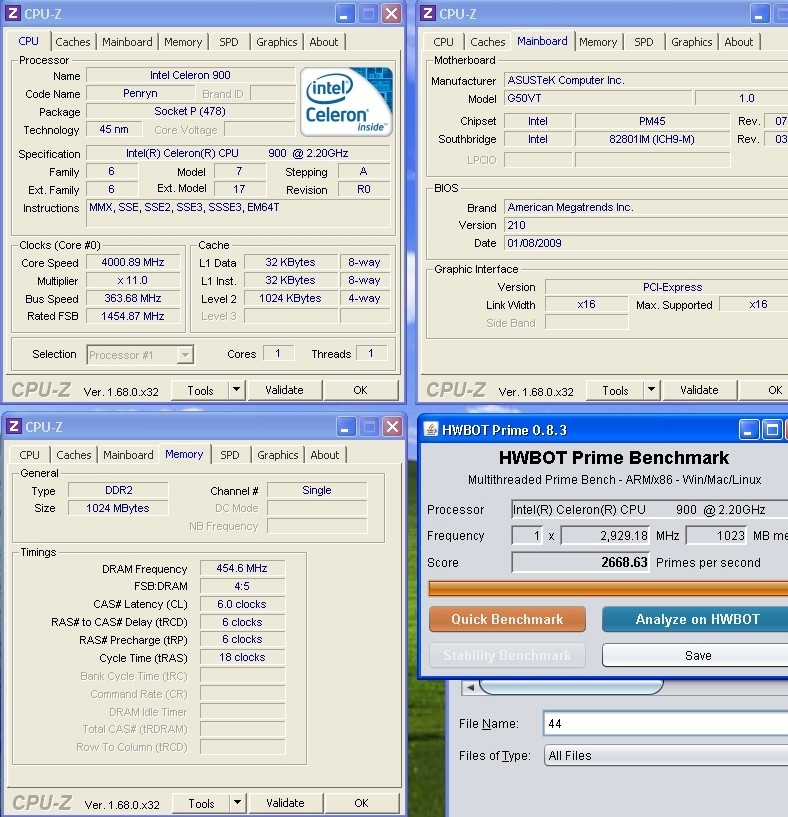Click the BIOS Date value 01/08/2009

pyautogui.click(x=646, y=243)
